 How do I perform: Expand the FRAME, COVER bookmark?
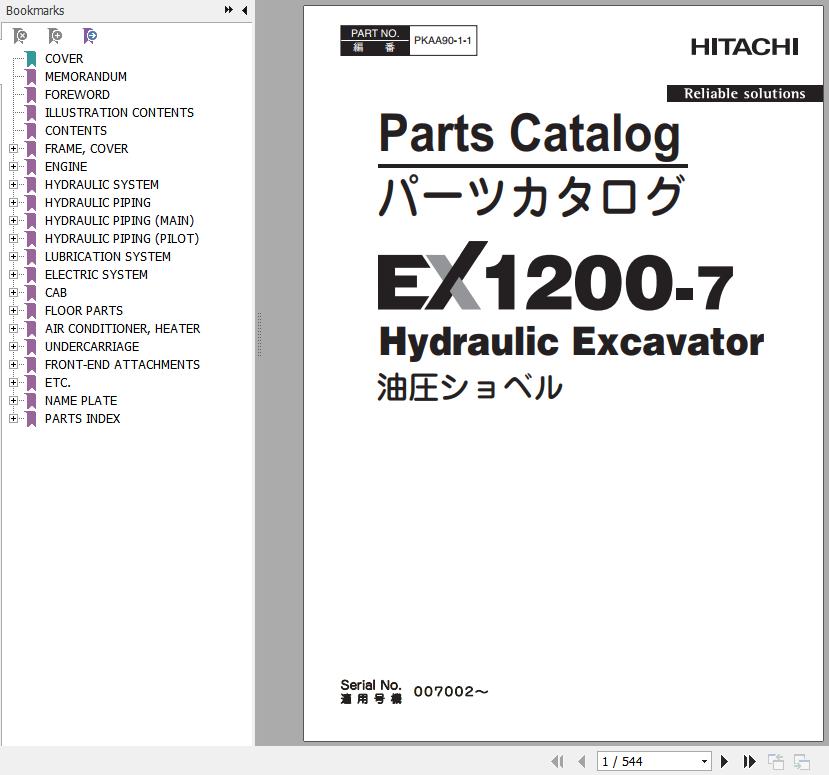[13, 149]
